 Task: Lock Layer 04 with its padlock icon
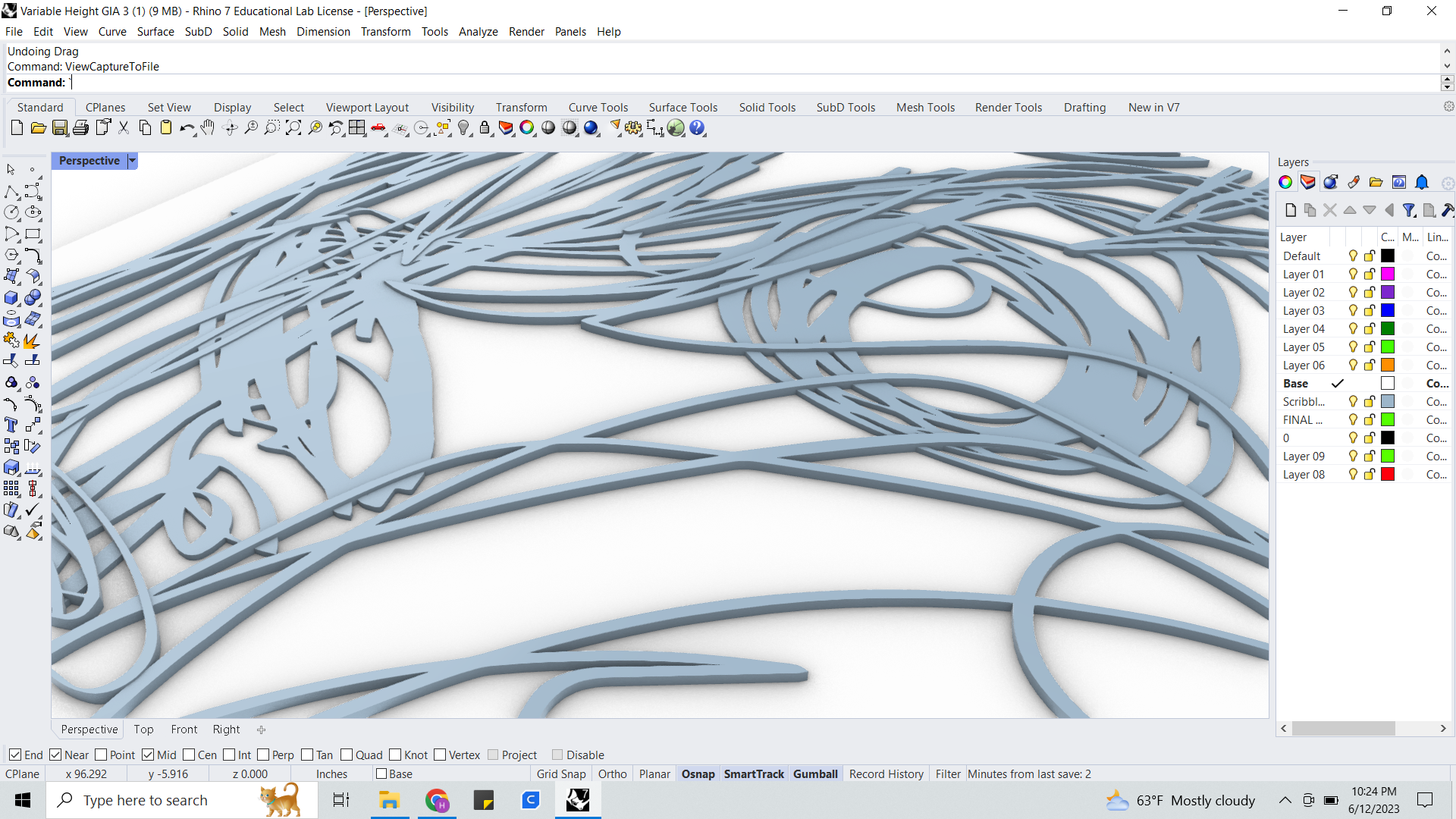tap(1369, 328)
